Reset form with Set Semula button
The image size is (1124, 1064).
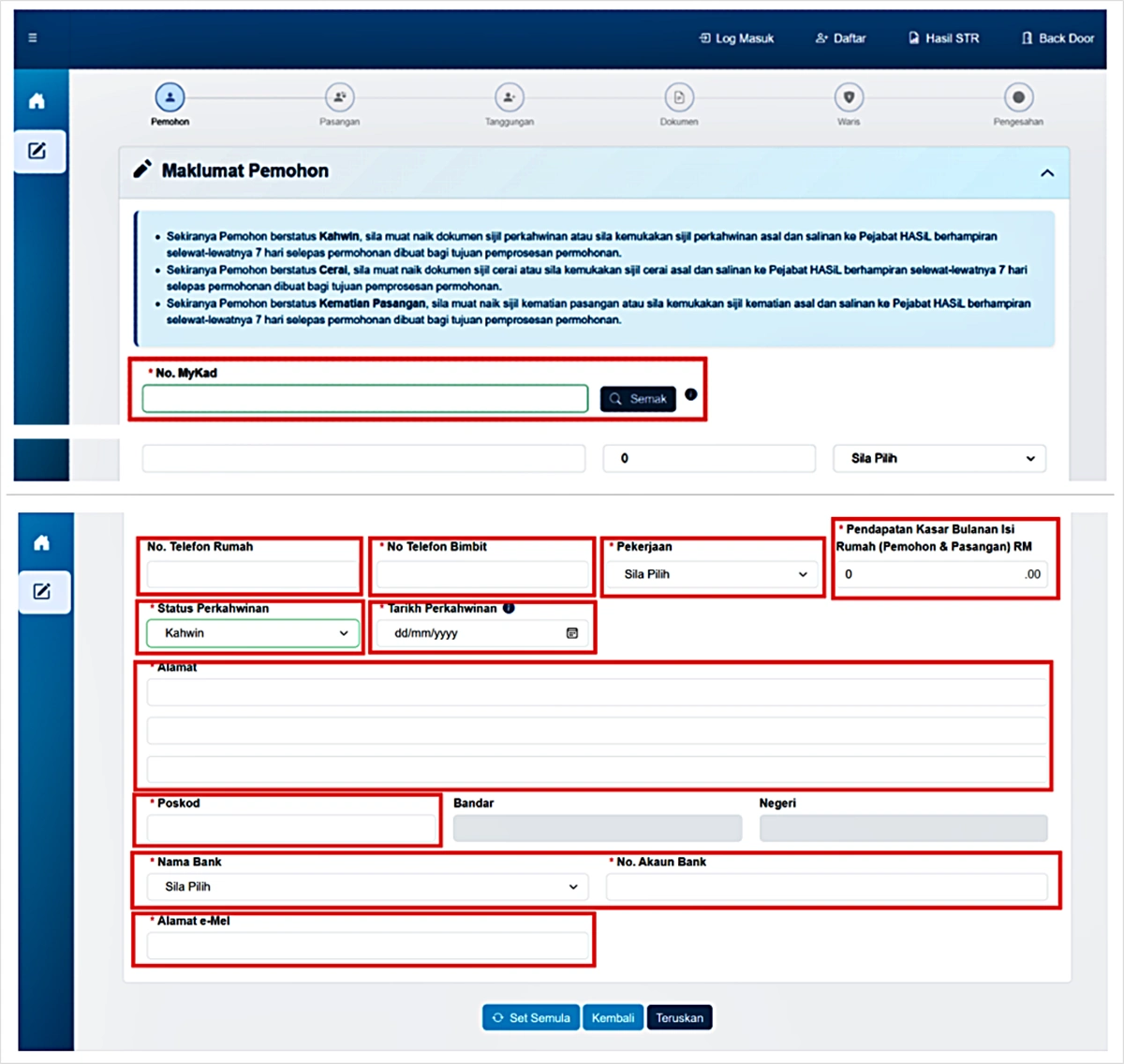531,1018
